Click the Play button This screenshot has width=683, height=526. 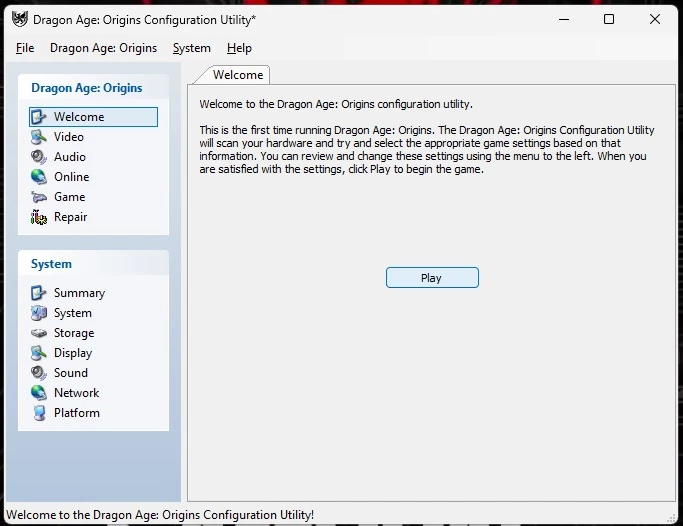pos(432,278)
